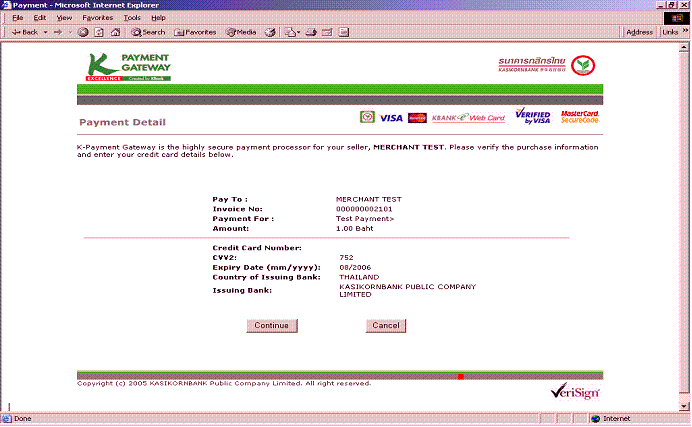Click the Edit page toolbar icon
The height and width of the screenshot is (427, 692).
(x=327, y=32)
